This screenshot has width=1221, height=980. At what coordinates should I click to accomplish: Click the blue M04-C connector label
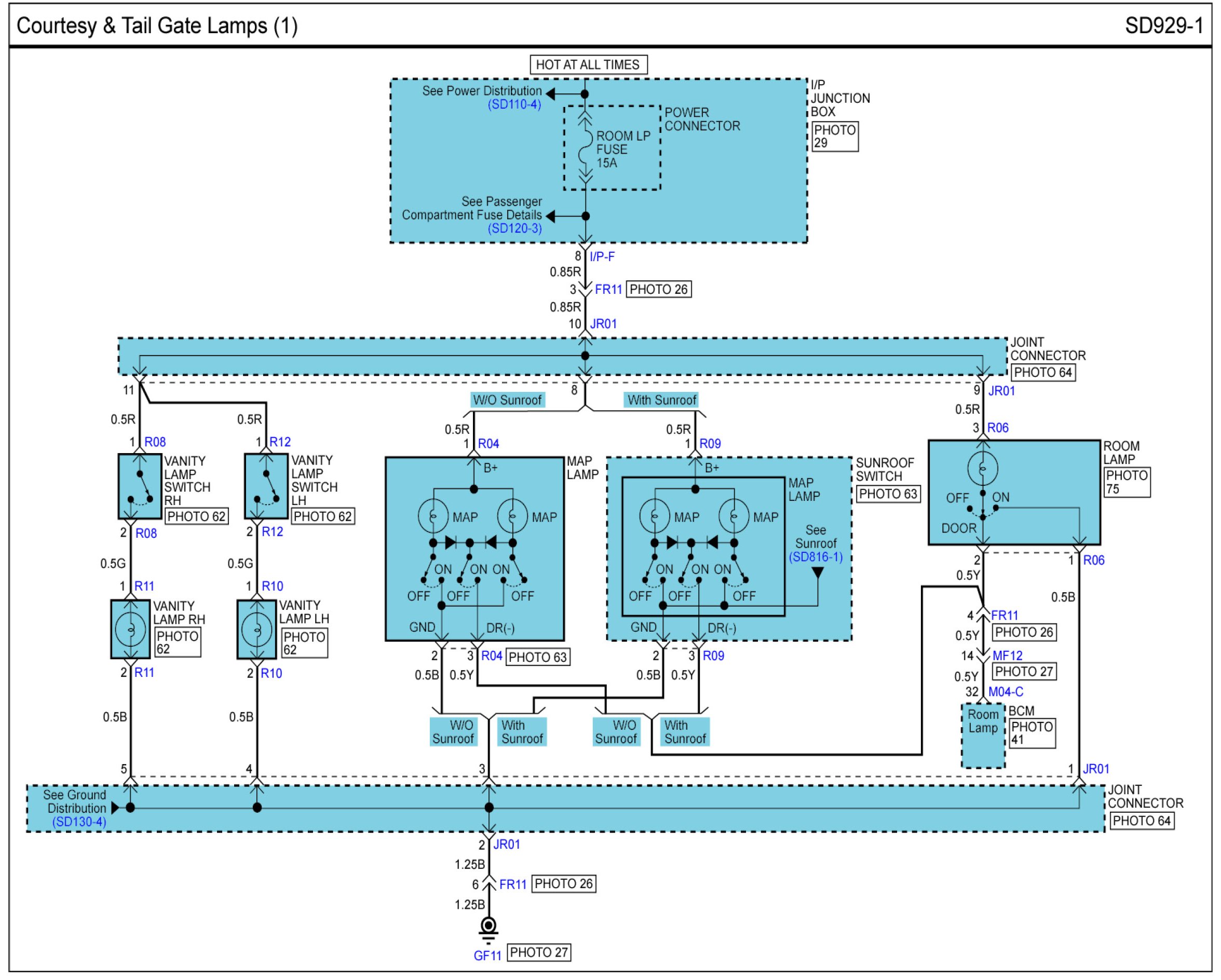[1006, 692]
